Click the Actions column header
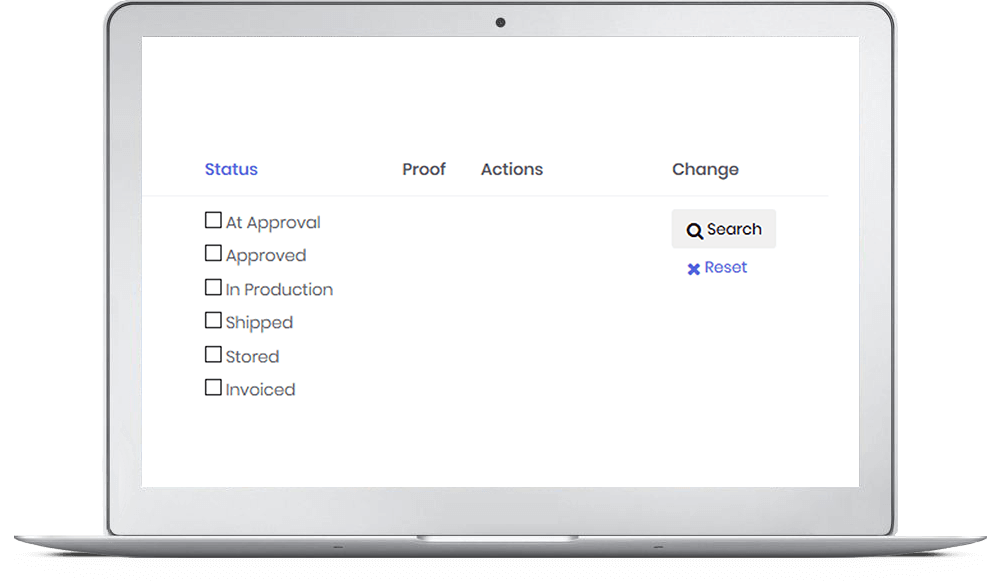This screenshot has width=999, height=582. click(x=512, y=170)
